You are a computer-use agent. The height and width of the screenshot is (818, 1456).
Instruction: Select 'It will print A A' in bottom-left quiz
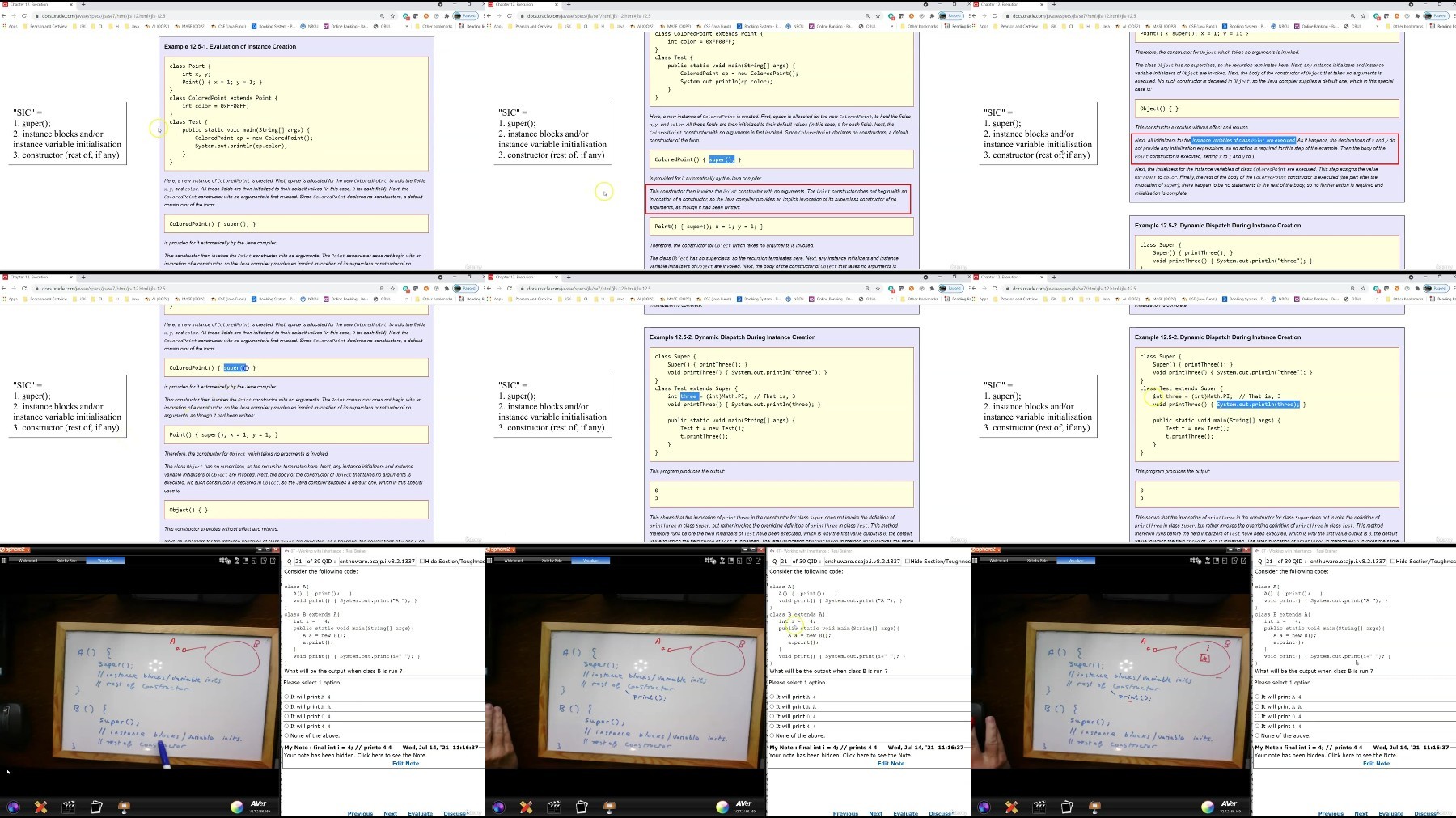point(308,706)
